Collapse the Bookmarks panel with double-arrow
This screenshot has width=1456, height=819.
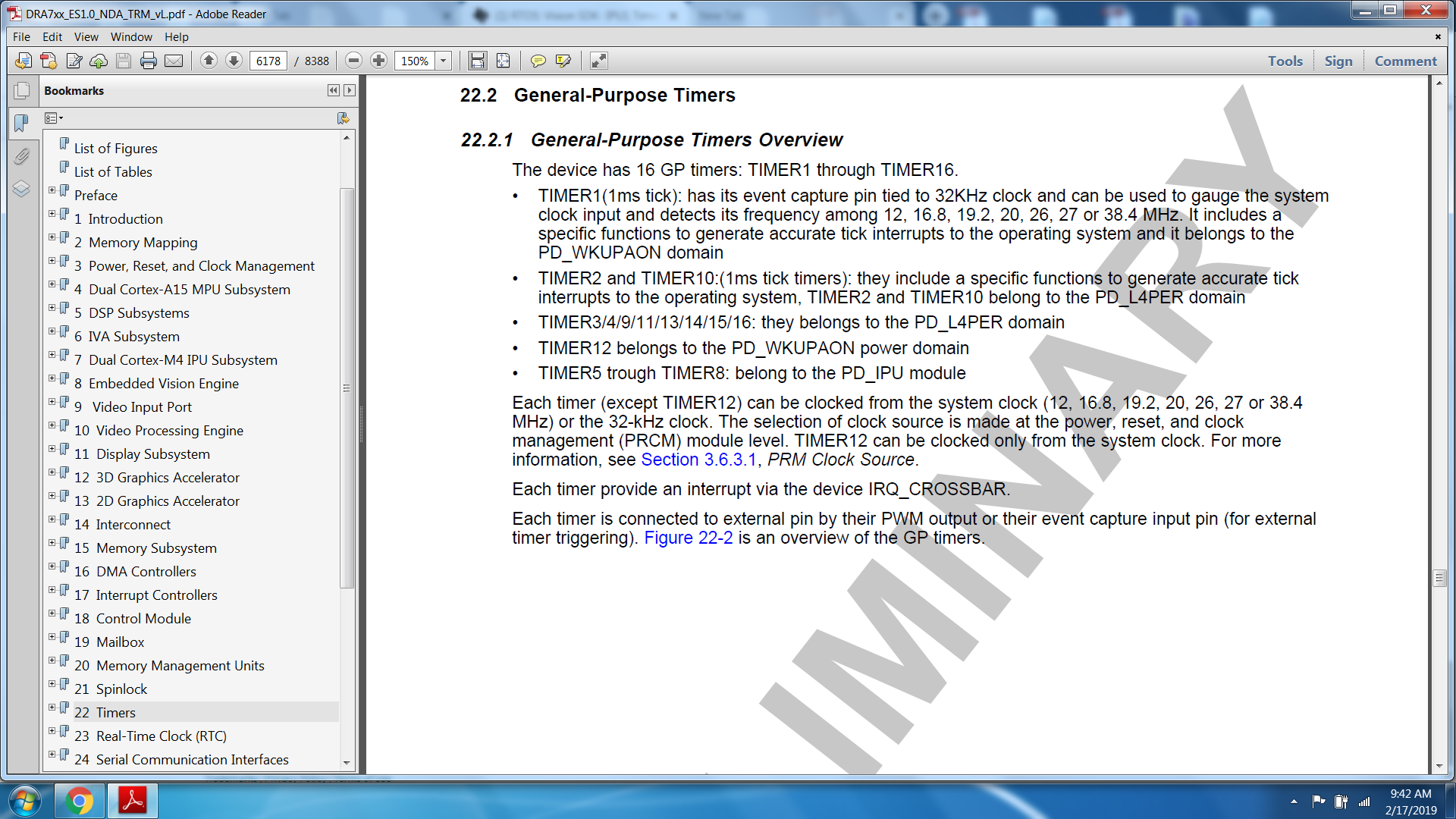[334, 90]
